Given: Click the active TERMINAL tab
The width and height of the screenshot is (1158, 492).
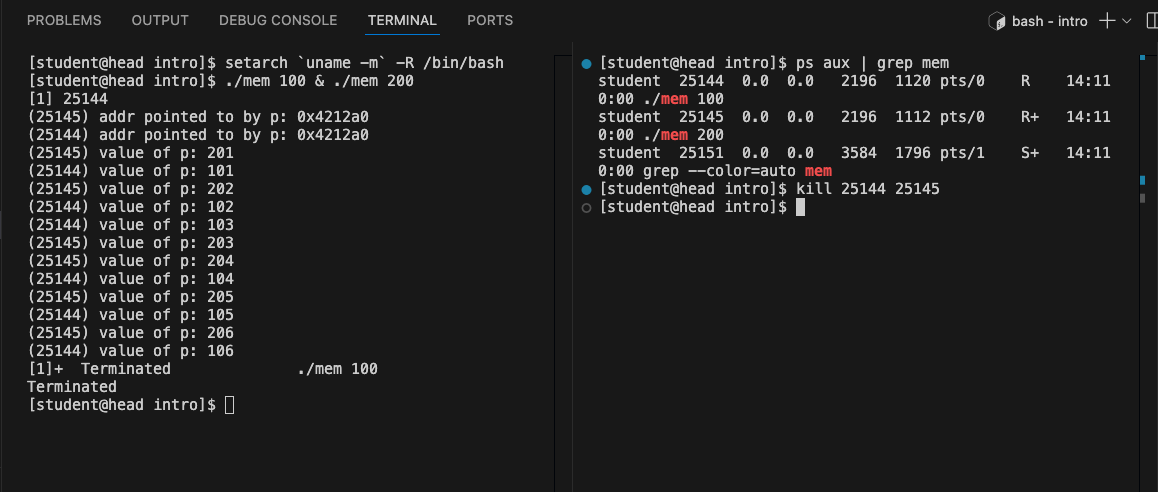Looking at the screenshot, I should coord(402,20).
